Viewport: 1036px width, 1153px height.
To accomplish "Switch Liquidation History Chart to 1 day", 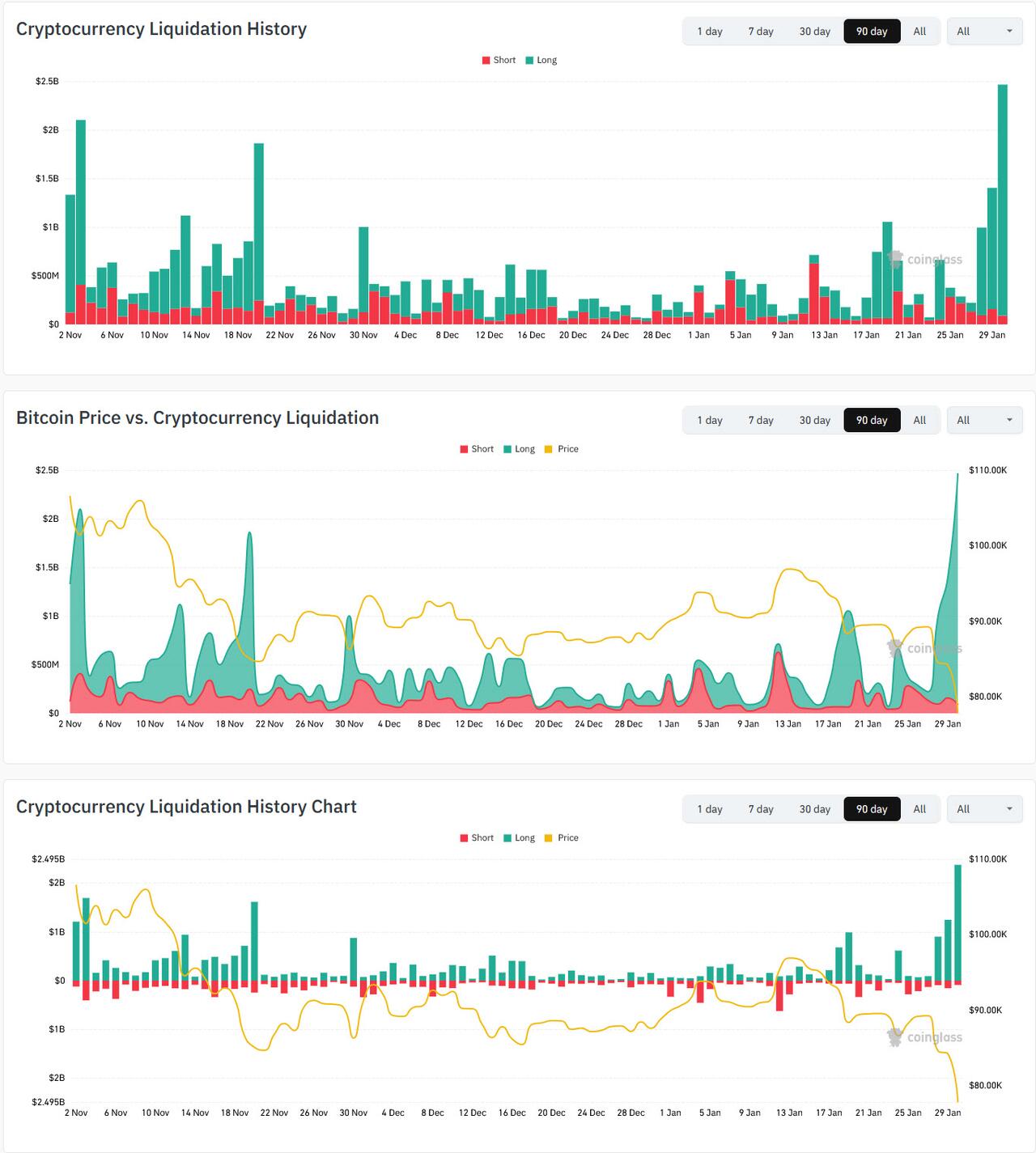I will [710, 809].
